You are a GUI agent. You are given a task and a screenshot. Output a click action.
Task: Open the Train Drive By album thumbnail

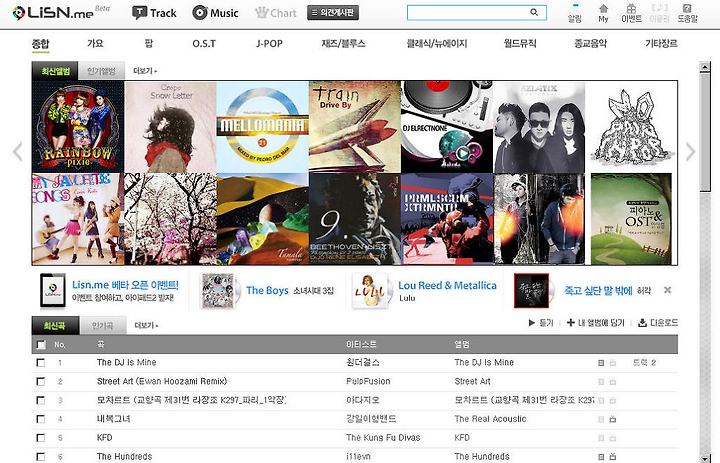coord(355,127)
